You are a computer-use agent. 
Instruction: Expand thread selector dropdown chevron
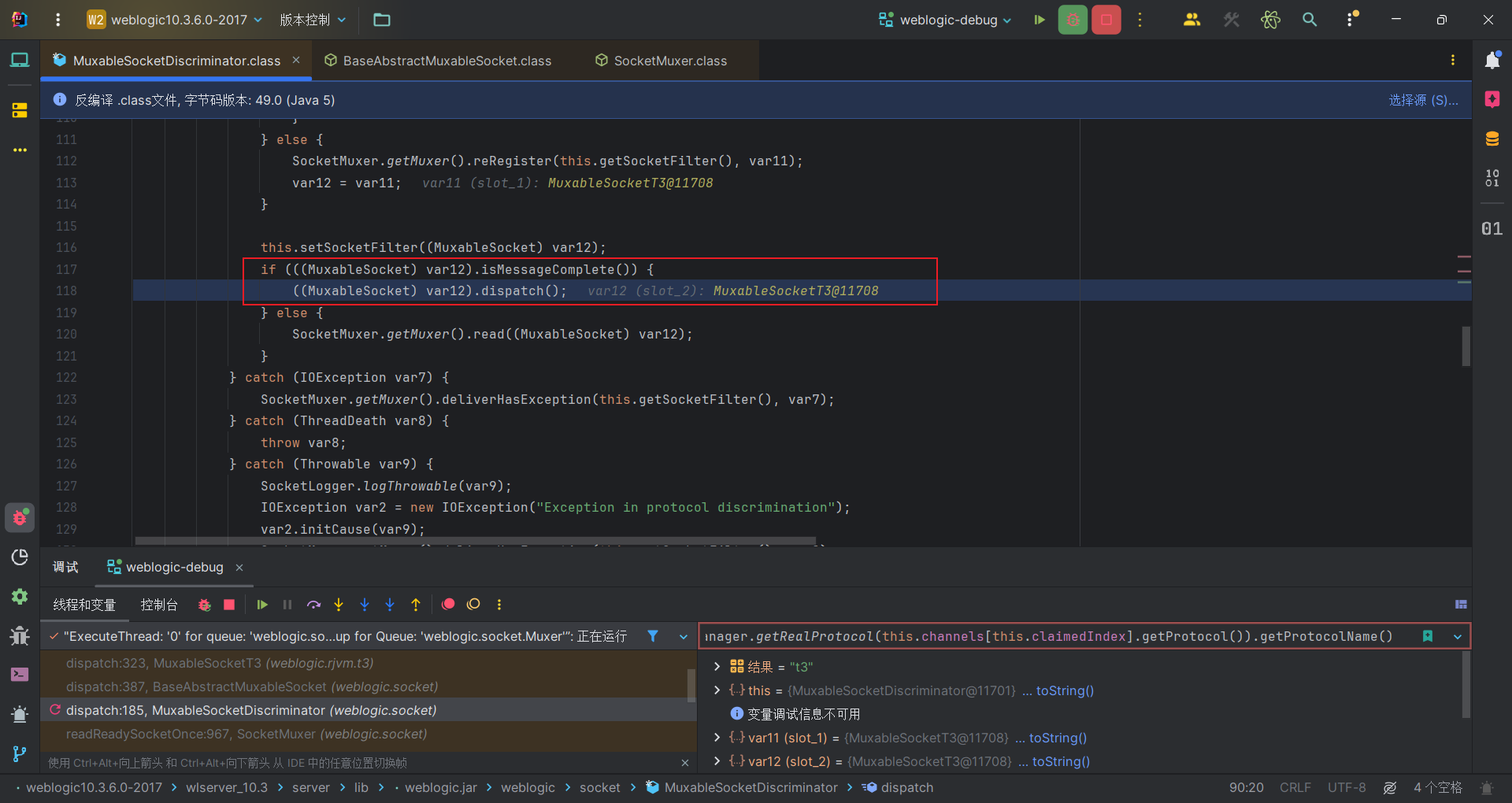click(683, 636)
